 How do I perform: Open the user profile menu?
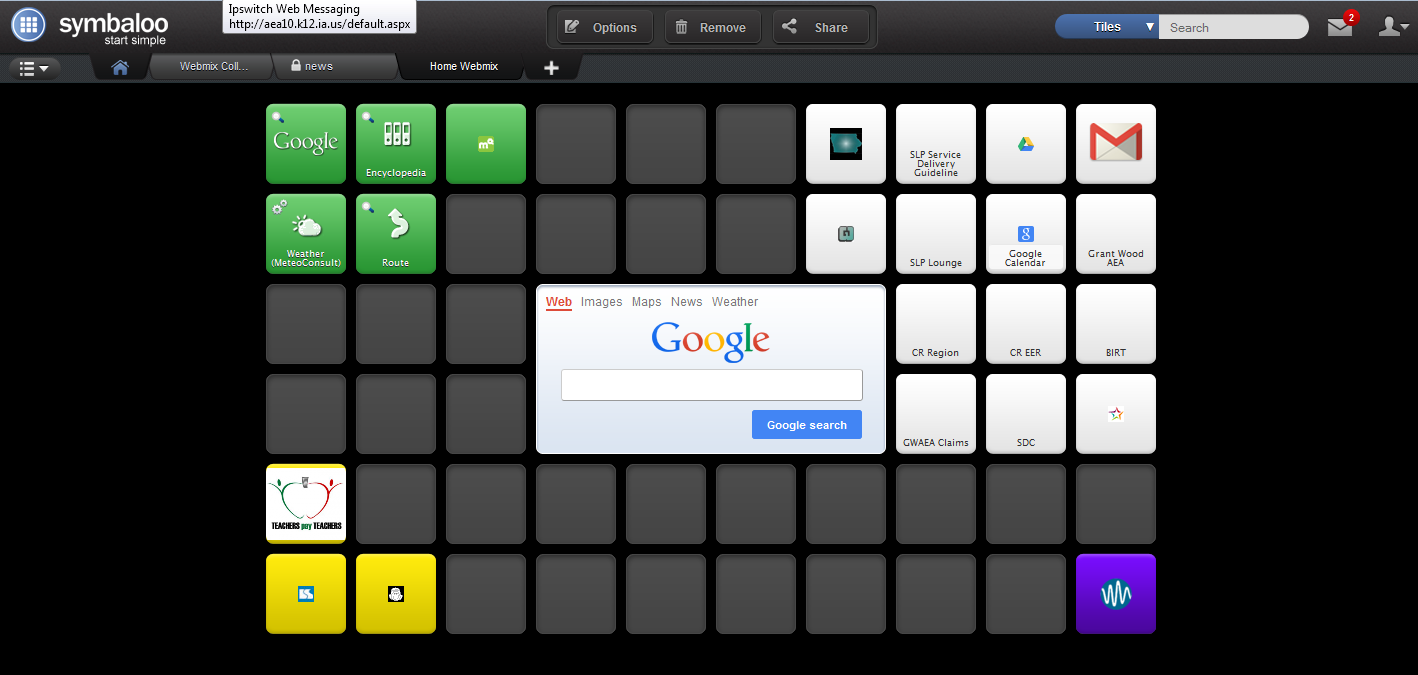tap(1393, 26)
